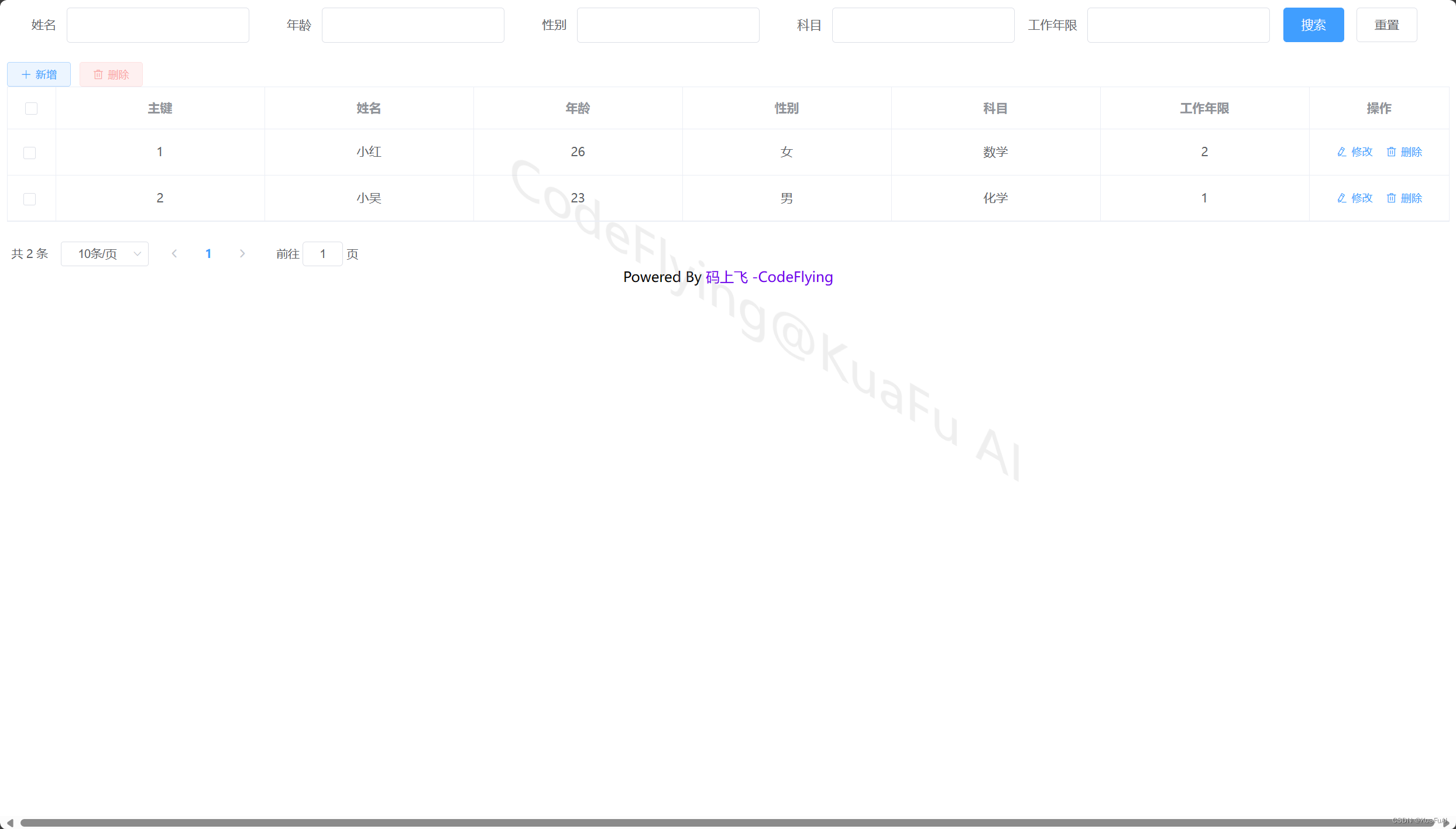This screenshot has width=1456, height=829.
Task: Click the toolbar 删除 trash button
Action: pyautogui.click(x=111, y=74)
